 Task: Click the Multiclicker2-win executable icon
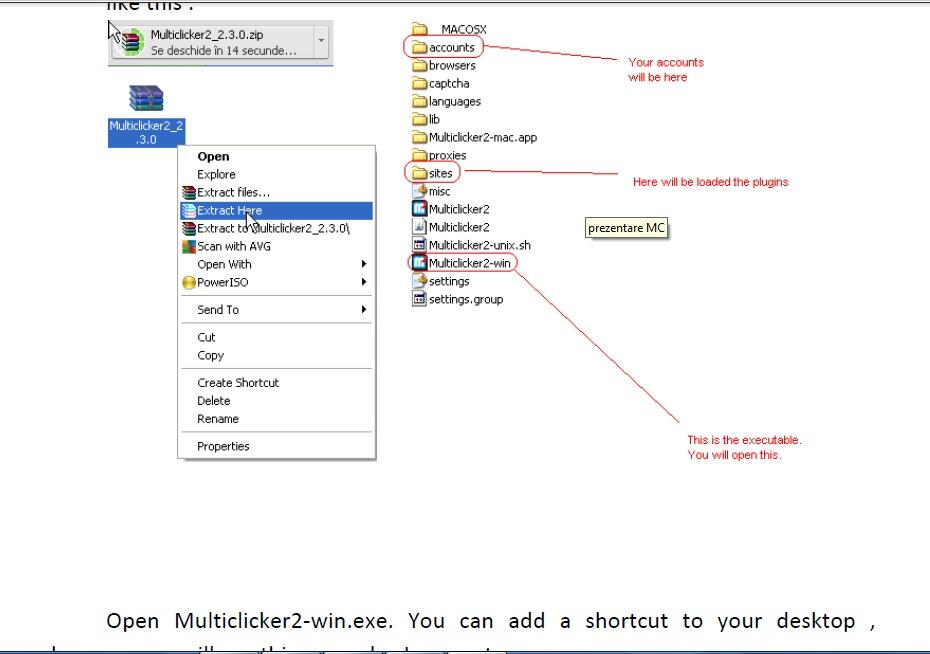click(x=419, y=263)
